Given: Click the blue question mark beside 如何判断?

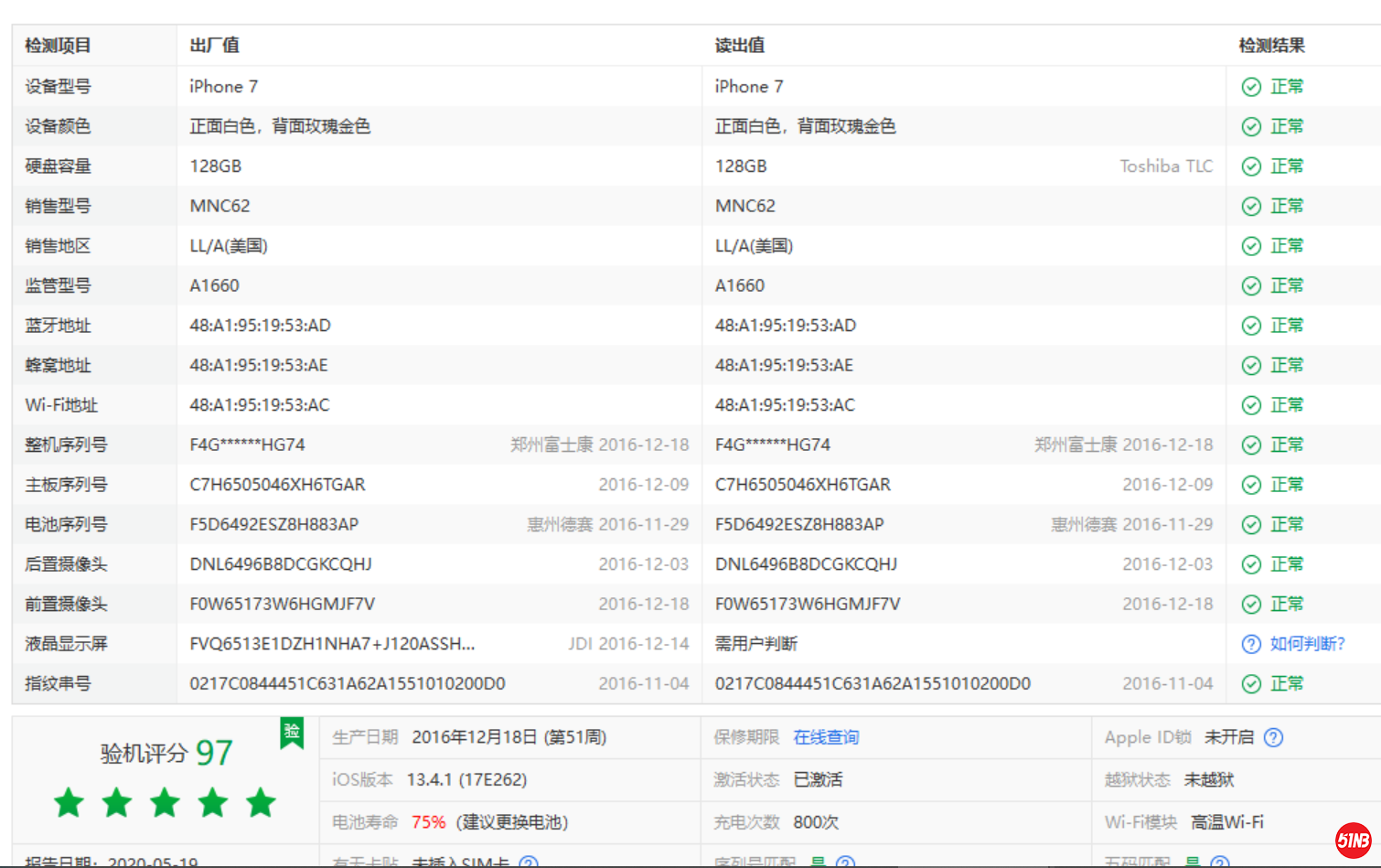Looking at the screenshot, I should tap(1250, 644).
